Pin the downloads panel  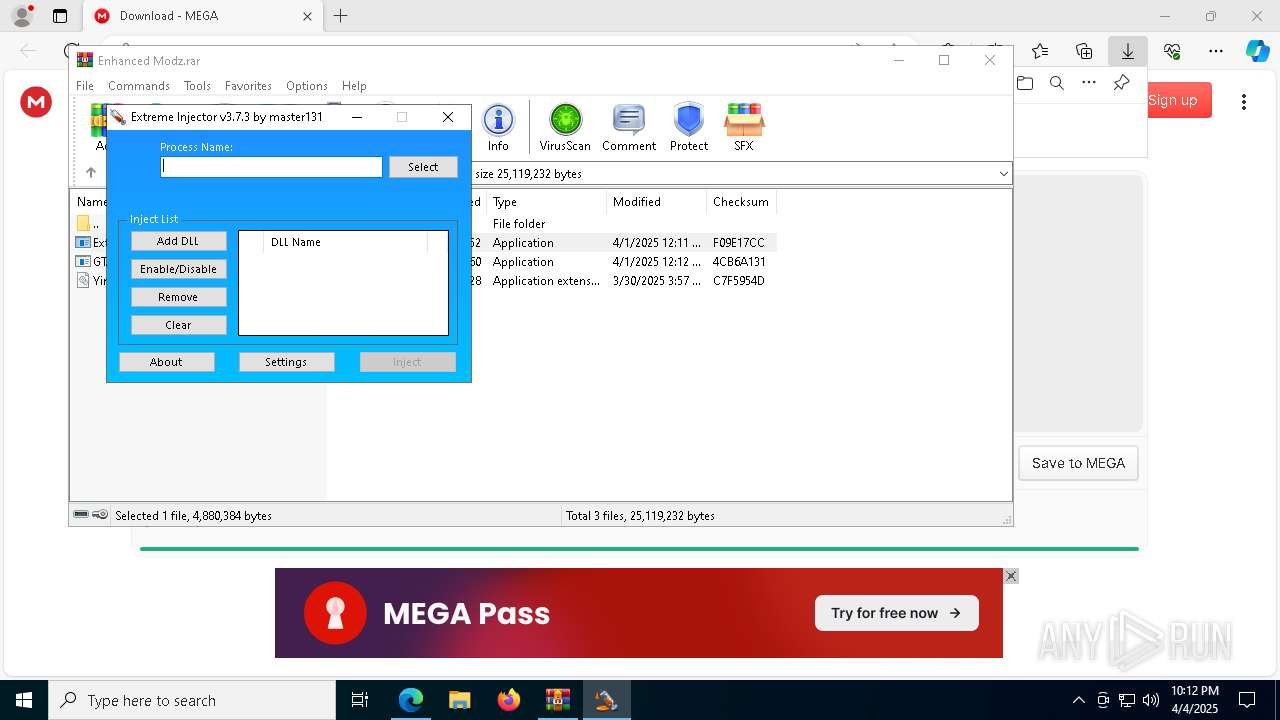coord(1121,83)
